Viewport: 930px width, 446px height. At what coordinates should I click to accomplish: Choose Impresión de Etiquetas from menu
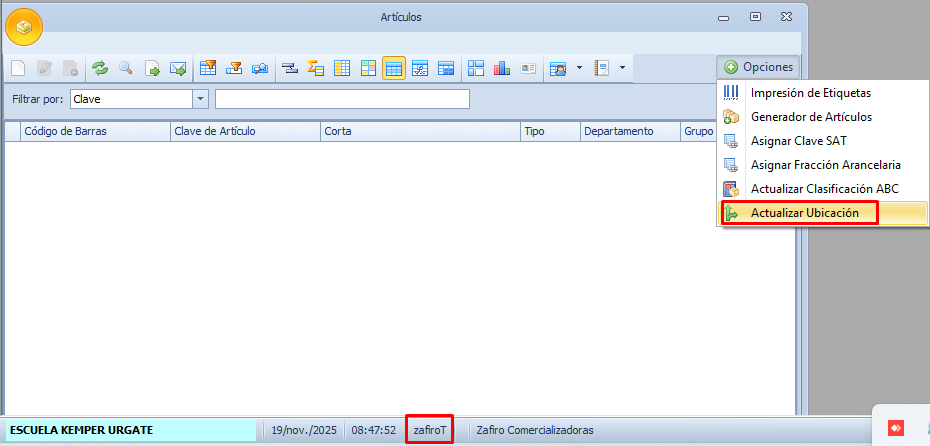click(x=810, y=93)
